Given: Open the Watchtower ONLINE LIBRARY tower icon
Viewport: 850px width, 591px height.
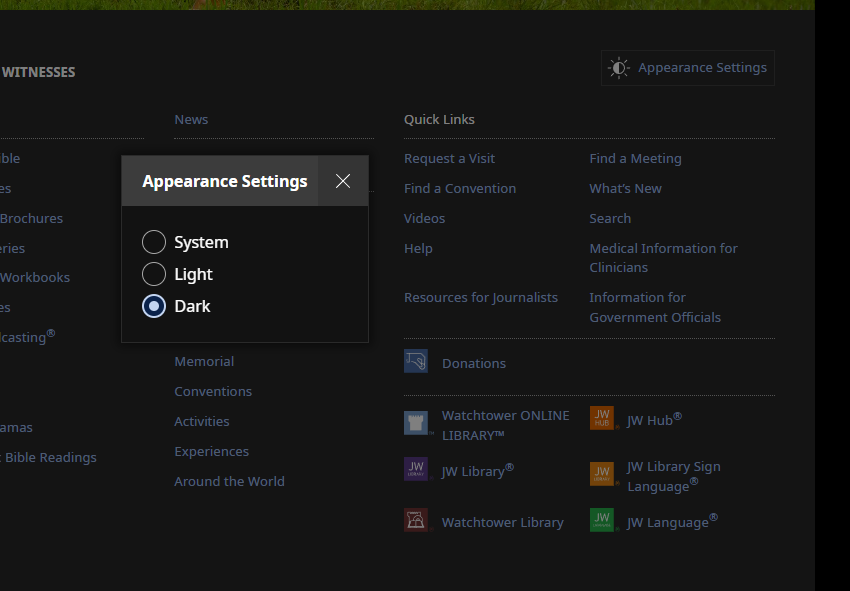Looking at the screenshot, I should [x=416, y=423].
